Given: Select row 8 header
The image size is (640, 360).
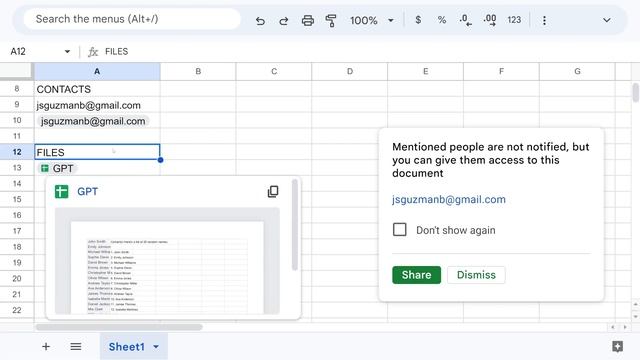Looking at the screenshot, I should coord(17,89).
